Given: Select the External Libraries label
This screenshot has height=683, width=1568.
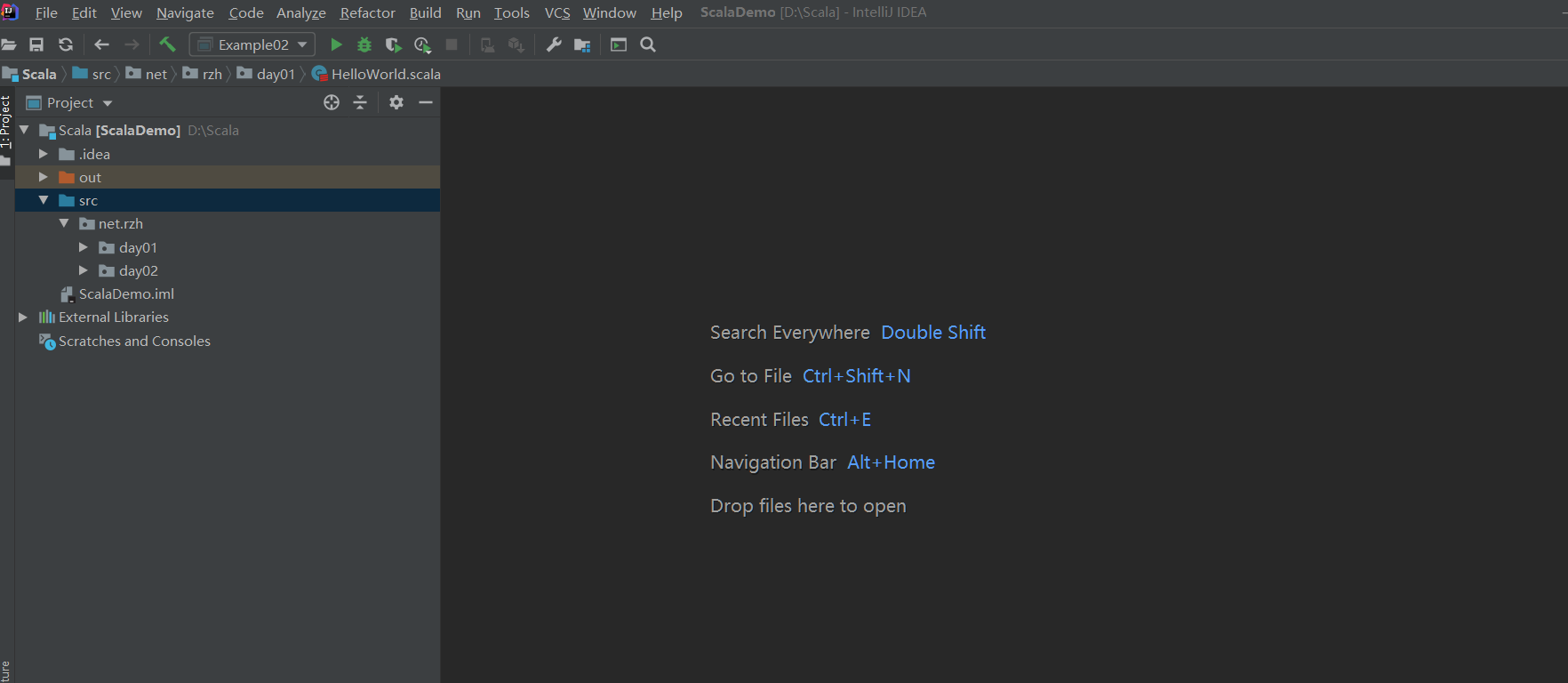Looking at the screenshot, I should [114, 317].
